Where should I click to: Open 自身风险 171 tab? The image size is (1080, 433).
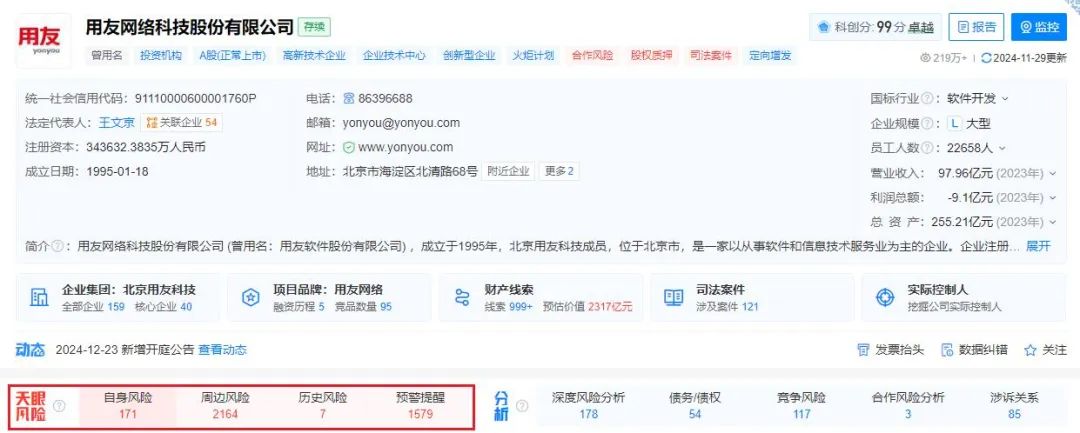[127, 405]
